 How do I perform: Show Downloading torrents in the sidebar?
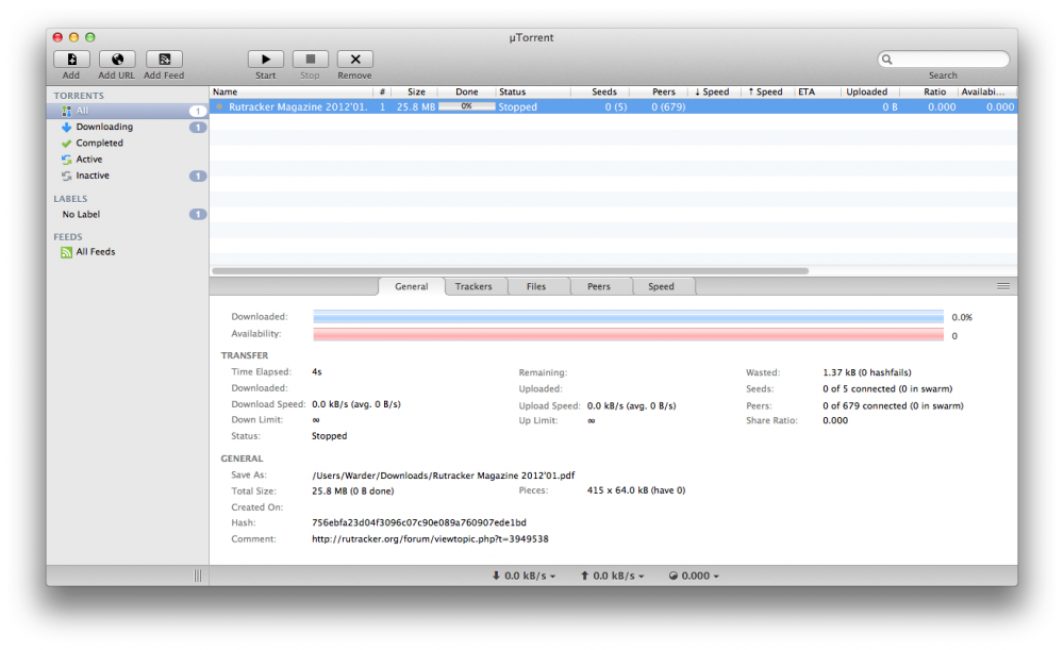(x=128, y=127)
